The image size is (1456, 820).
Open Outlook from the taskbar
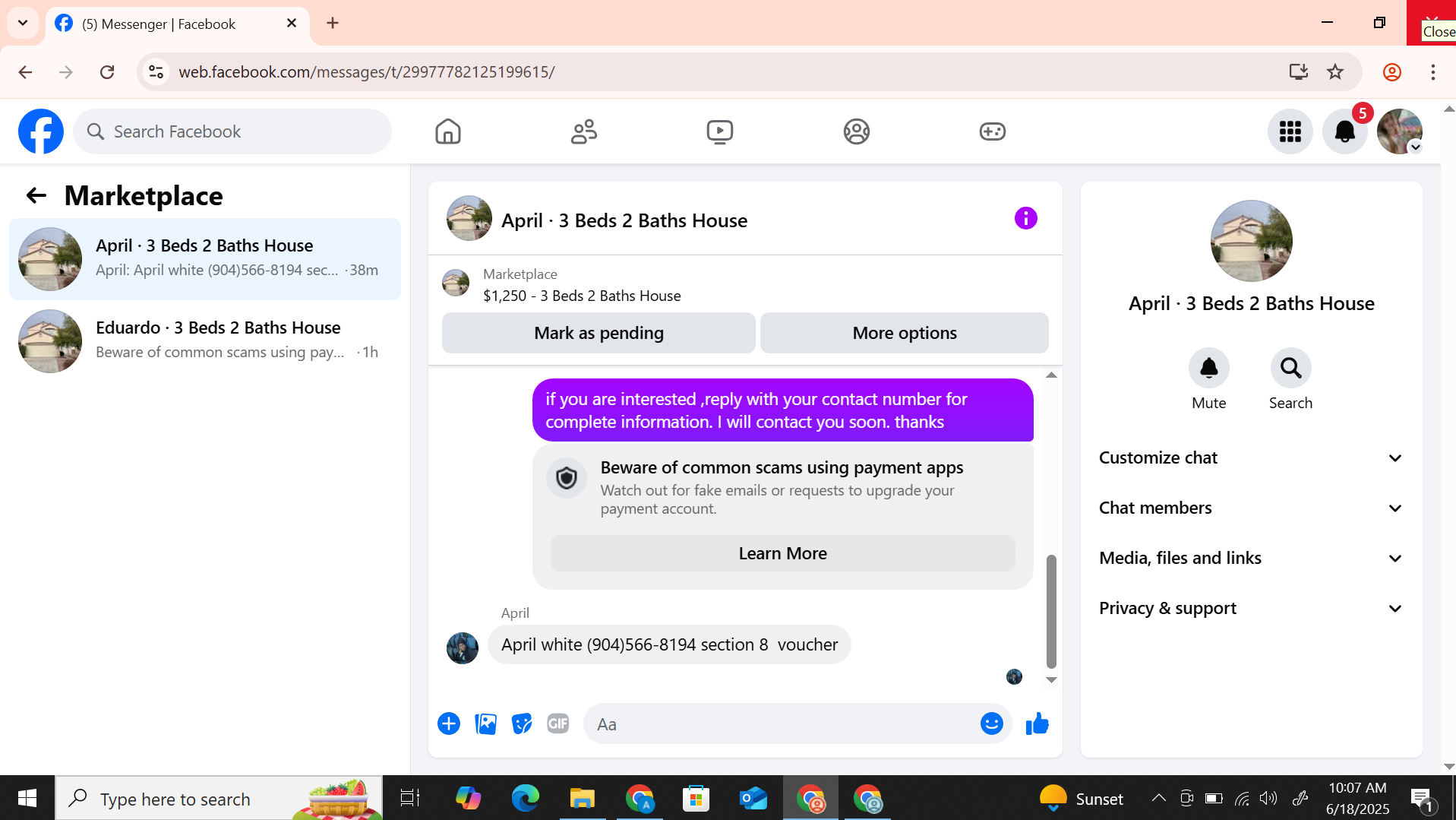(753, 798)
